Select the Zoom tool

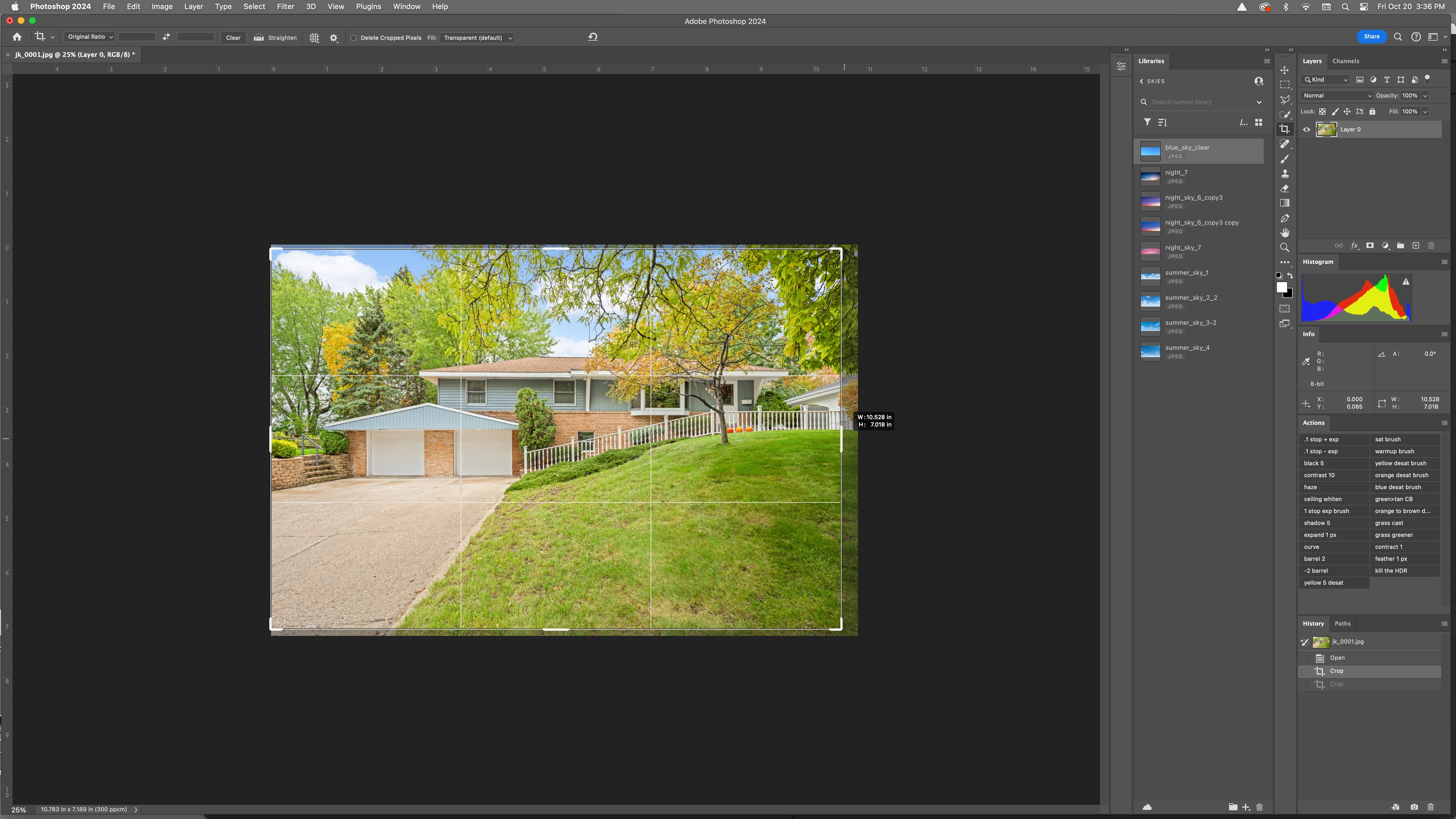pos(1285,248)
